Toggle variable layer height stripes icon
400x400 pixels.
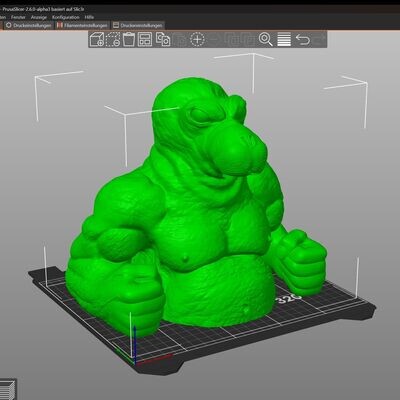pos(284,39)
